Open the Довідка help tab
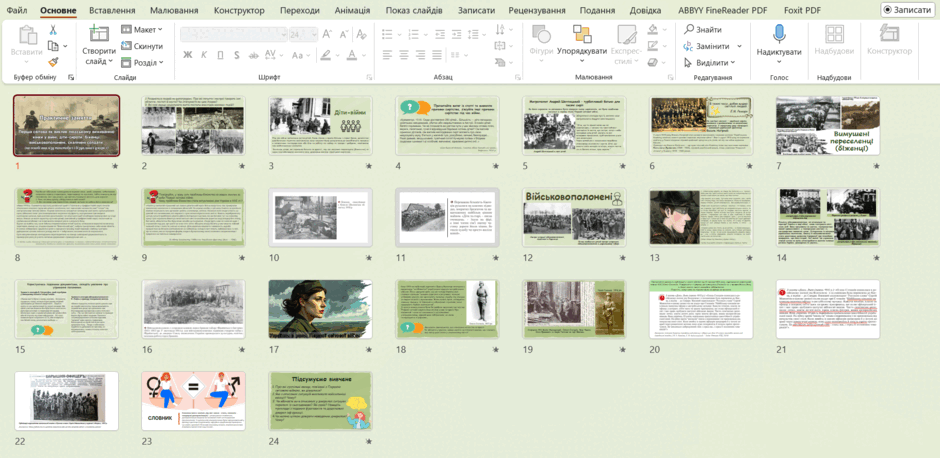Image resolution: width=940 pixels, height=458 pixels. coord(646,10)
